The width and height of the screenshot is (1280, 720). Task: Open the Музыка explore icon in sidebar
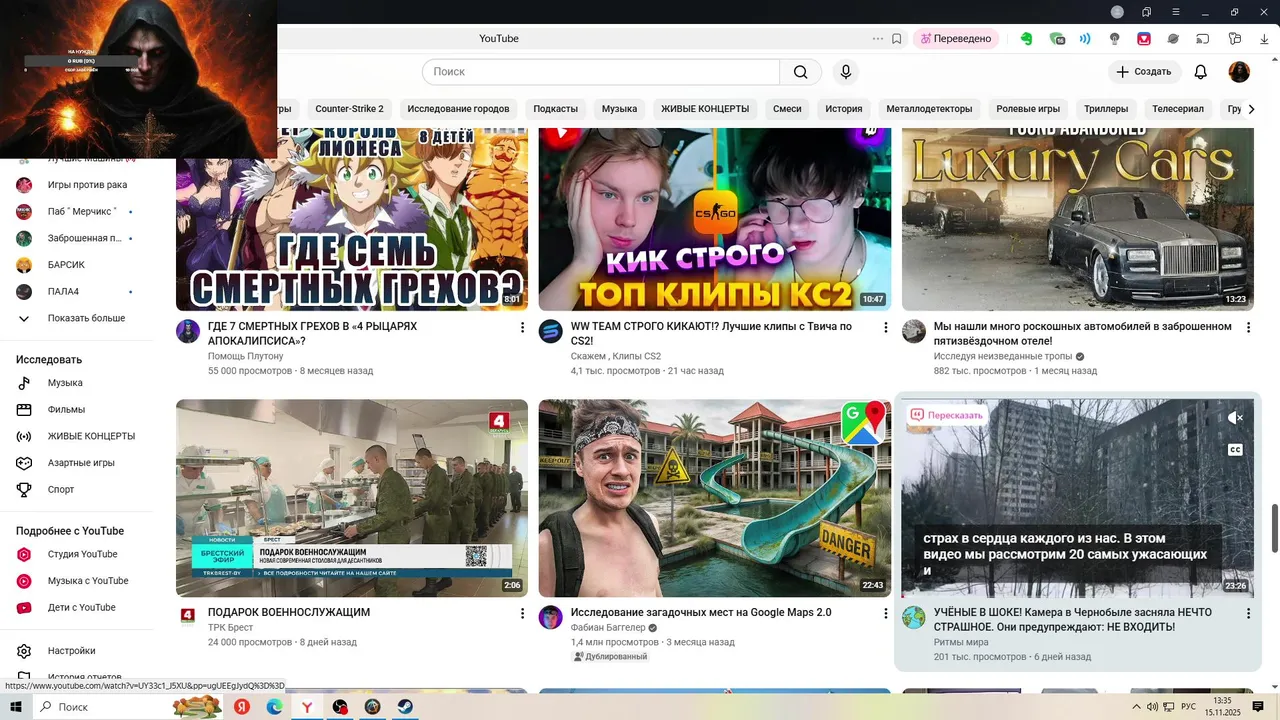25,383
